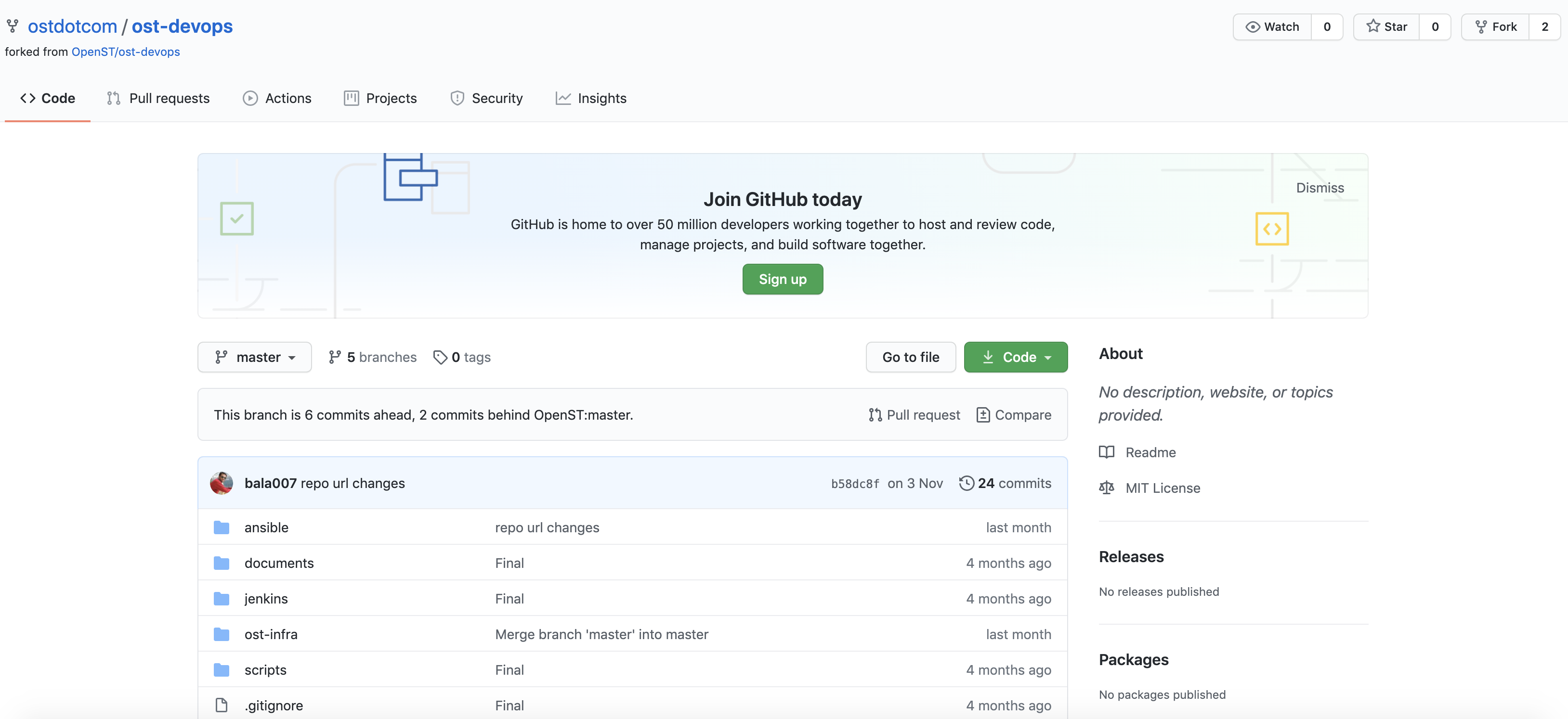Open the Readme book icon
Viewport: 1568px width, 719px height.
(x=1106, y=452)
